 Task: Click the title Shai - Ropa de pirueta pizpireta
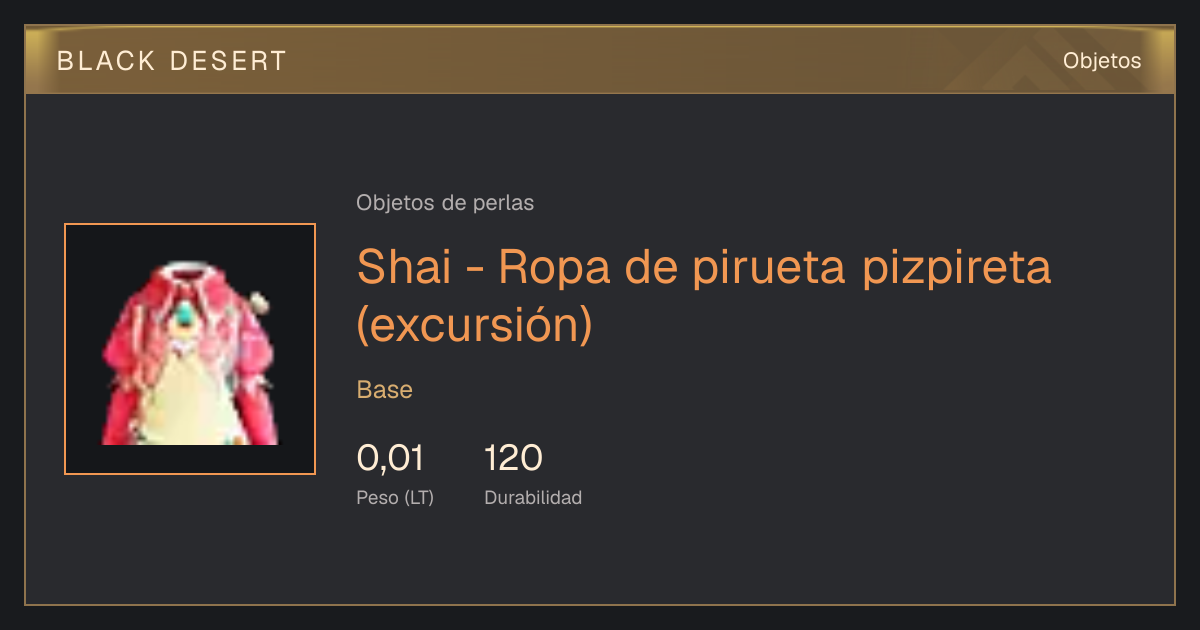pos(704,267)
